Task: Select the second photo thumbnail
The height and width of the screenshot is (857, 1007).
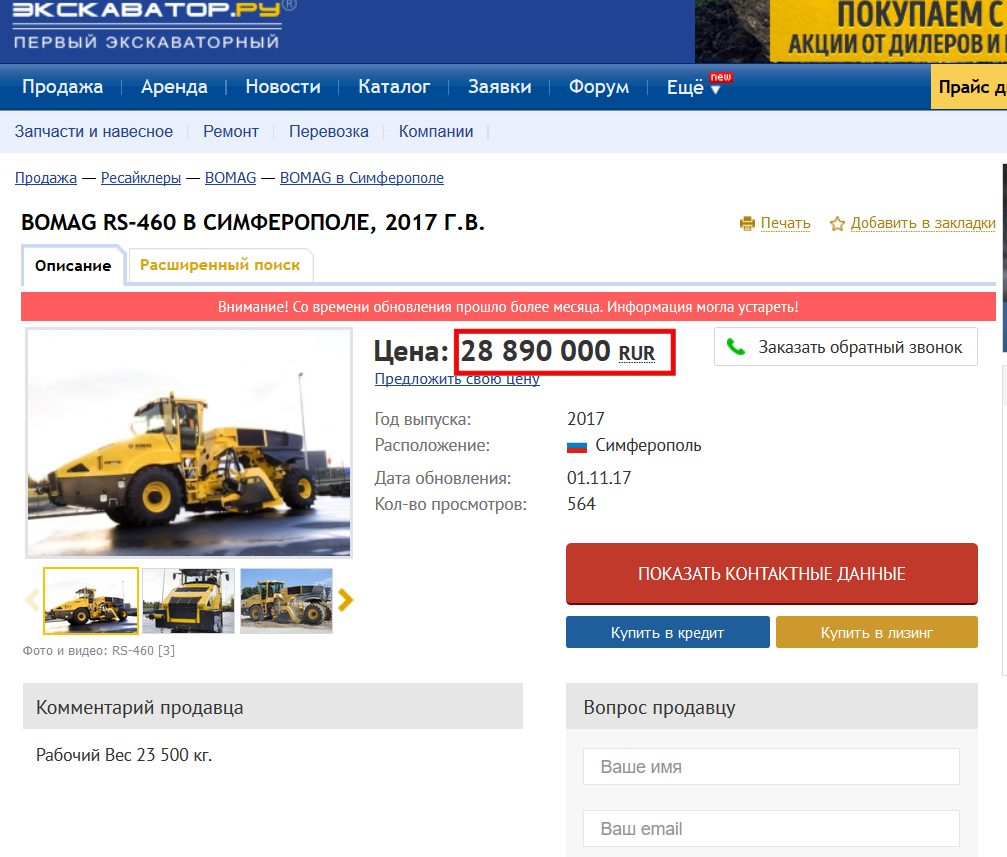Action: coord(188,600)
